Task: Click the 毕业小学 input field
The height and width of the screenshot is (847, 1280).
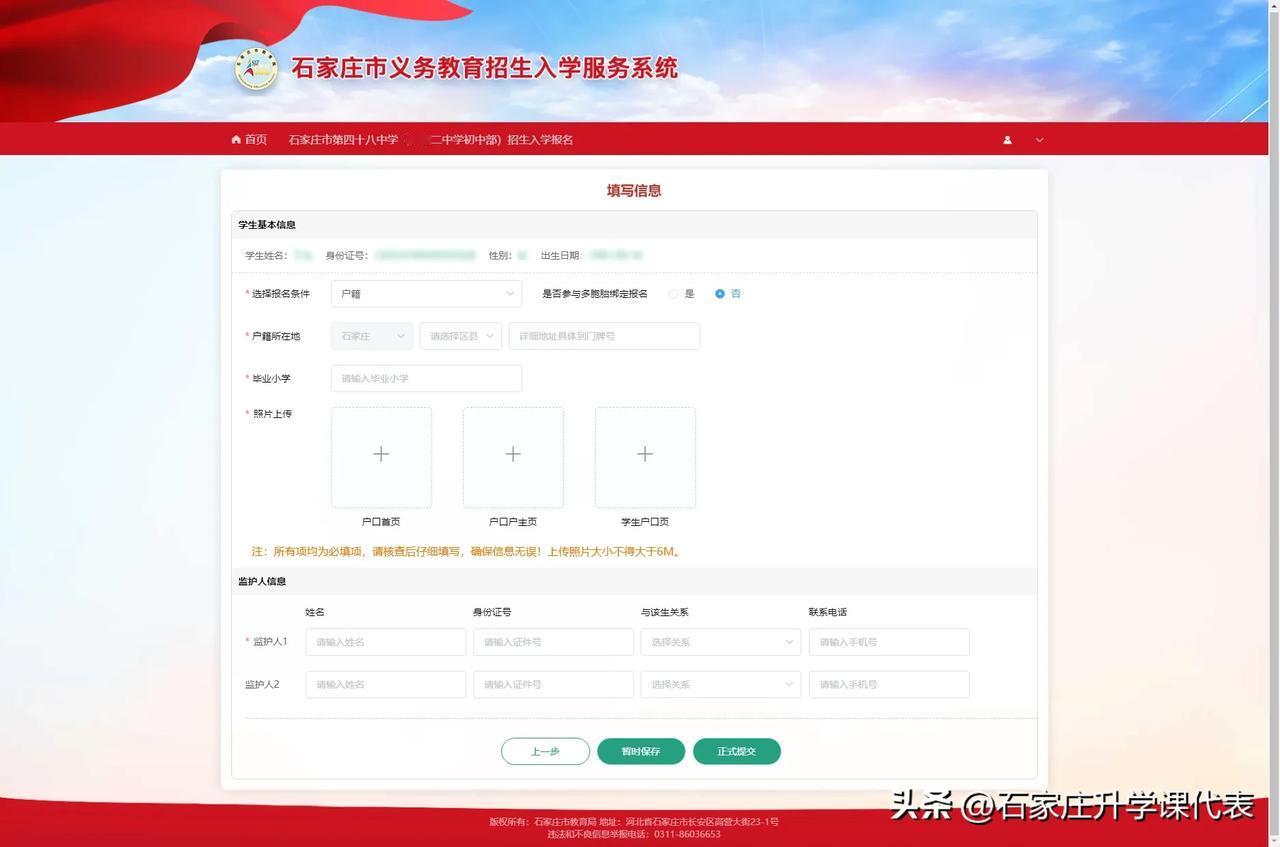Action: click(x=426, y=378)
